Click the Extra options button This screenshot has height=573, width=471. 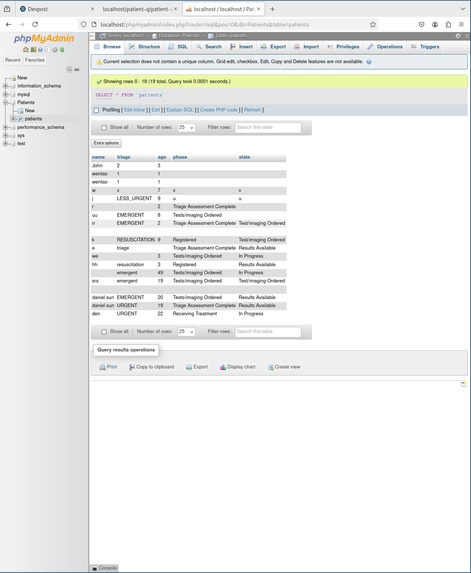(x=106, y=143)
